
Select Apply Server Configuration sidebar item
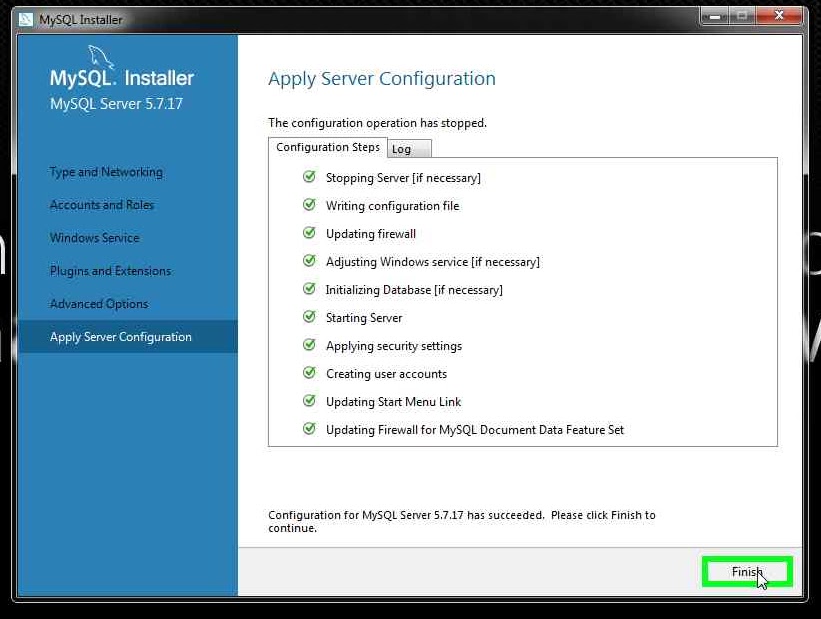pos(128,337)
